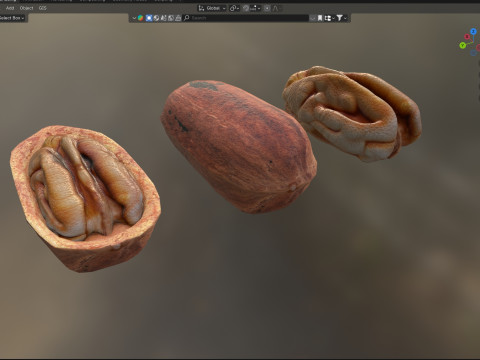Open the asset browser editor type dropdown

(x=134, y=18)
